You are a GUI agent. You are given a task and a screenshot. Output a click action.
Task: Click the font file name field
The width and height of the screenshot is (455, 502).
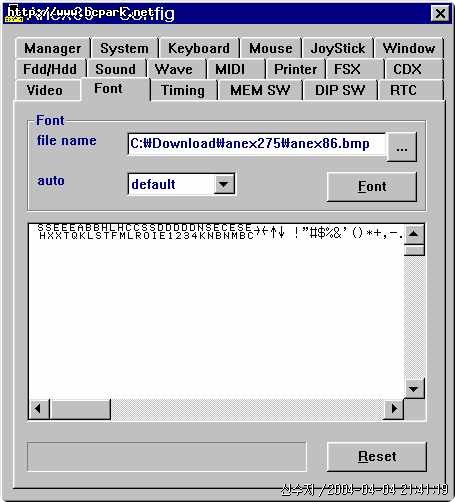(257, 144)
